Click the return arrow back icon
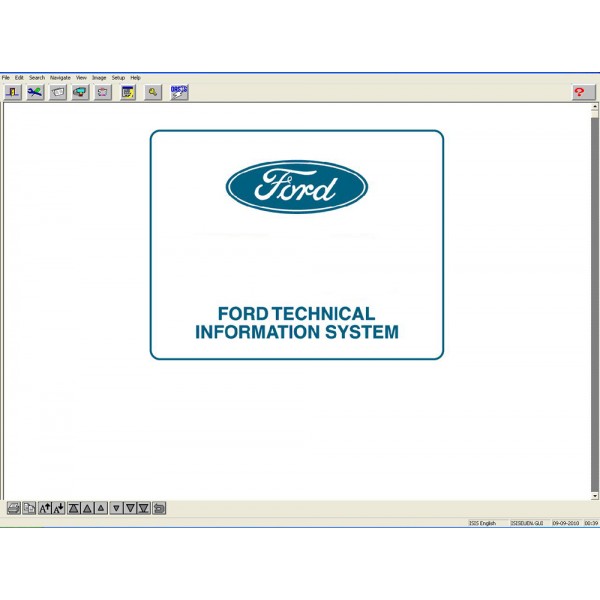Screen dimensions: 600x600 click(159, 508)
